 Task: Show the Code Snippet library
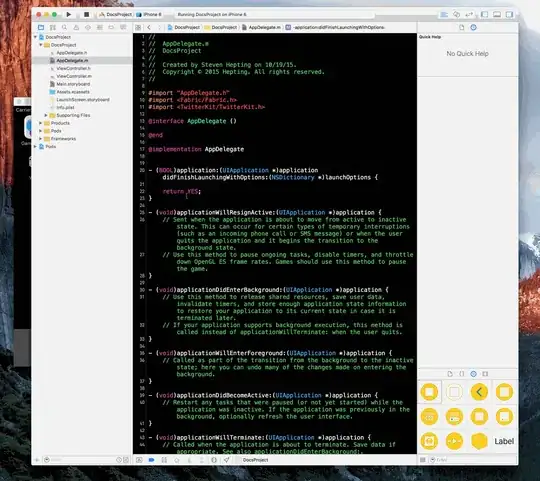[461, 374]
